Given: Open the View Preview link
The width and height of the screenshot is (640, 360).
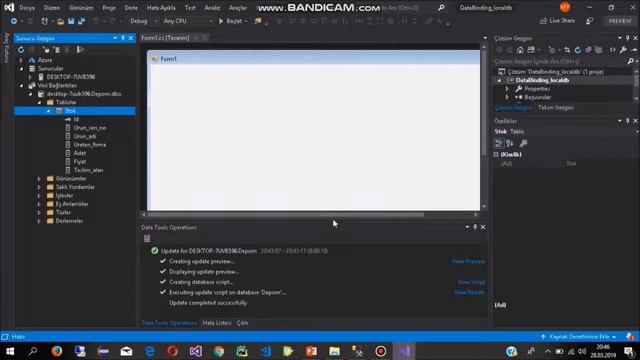Looking at the screenshot, I should pos(469,261).
